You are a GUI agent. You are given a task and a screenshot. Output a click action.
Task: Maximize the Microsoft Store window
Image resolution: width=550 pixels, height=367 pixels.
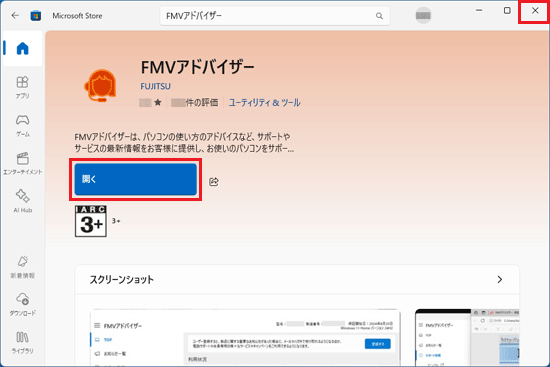click(x=507, y=11)
